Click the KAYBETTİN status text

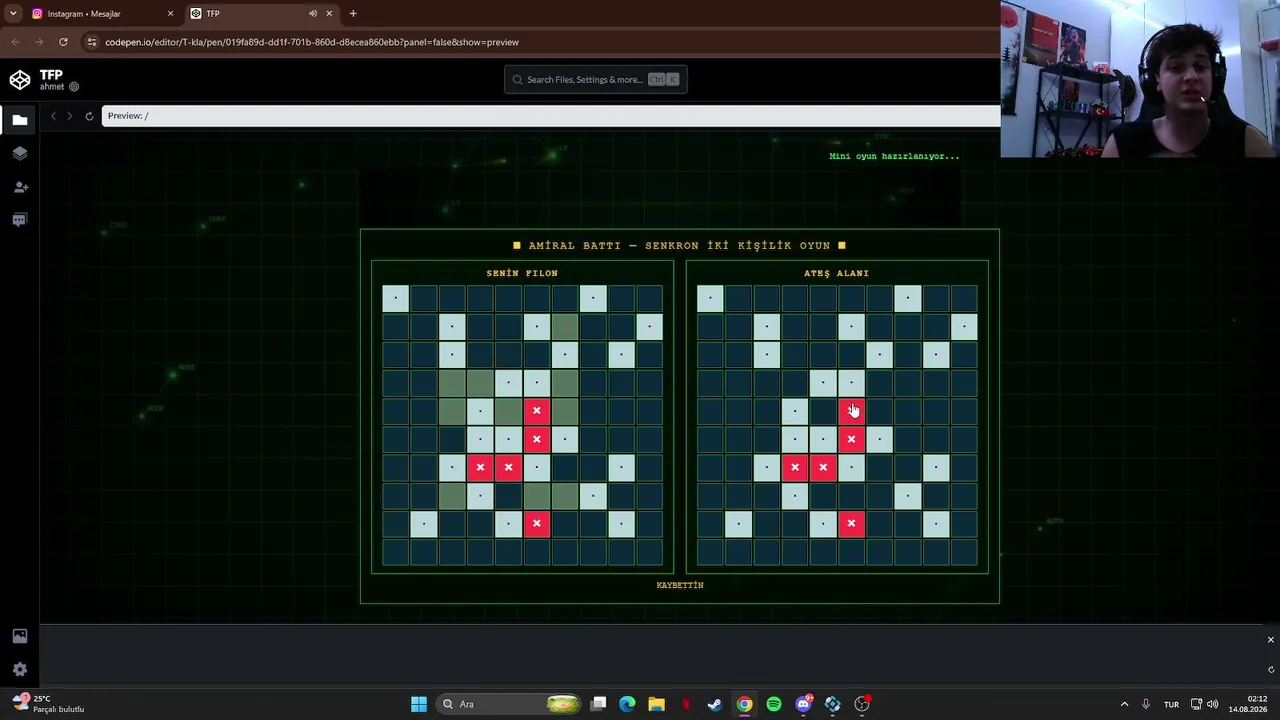(x=680, y=585)
